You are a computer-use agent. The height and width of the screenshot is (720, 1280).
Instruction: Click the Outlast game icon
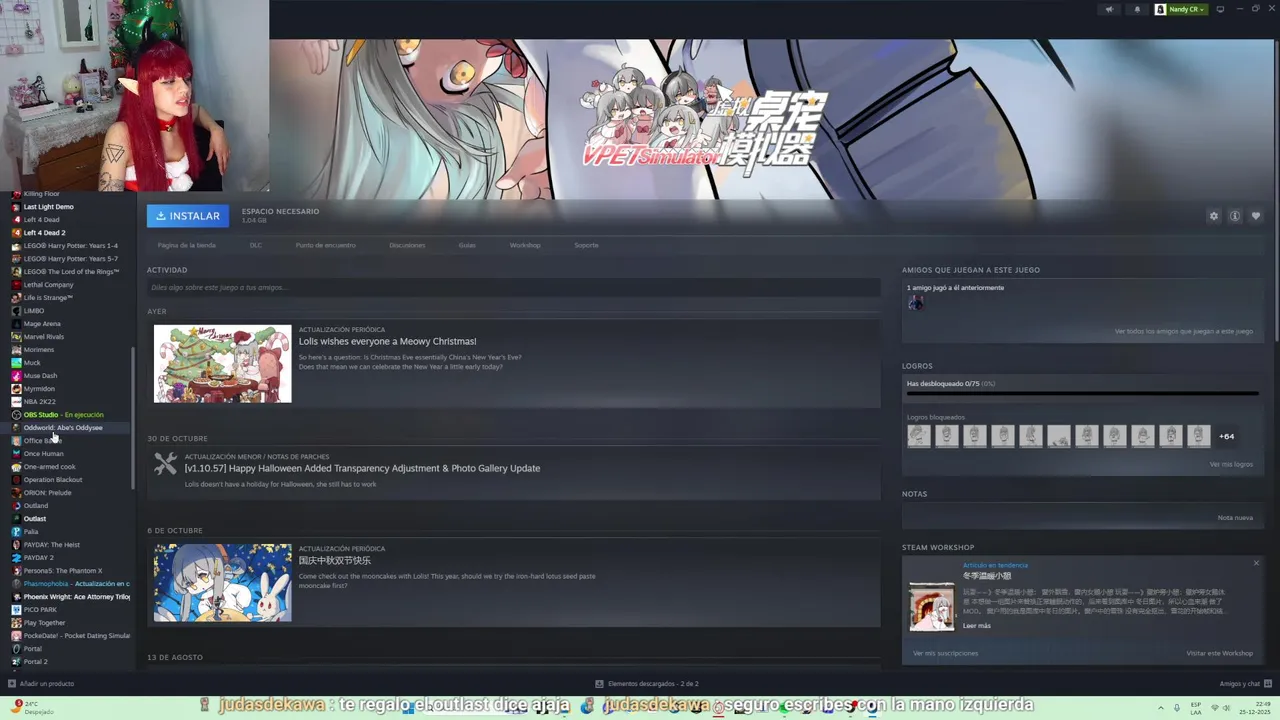click(x=16, y=519)
